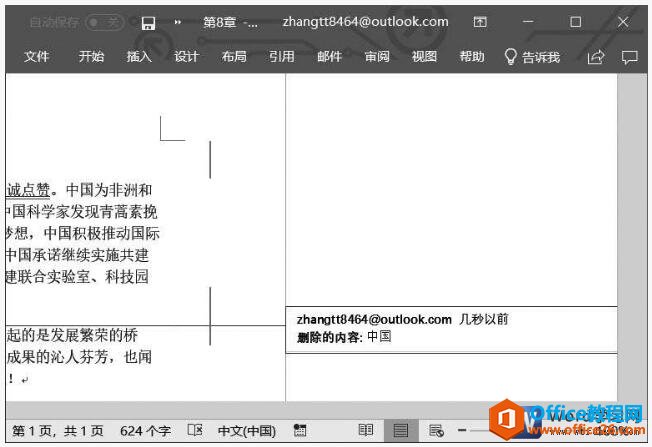The height and width of the screenshot is (447, 652).
Task: Open the Comments speech bubble icon
Action: 630,57
